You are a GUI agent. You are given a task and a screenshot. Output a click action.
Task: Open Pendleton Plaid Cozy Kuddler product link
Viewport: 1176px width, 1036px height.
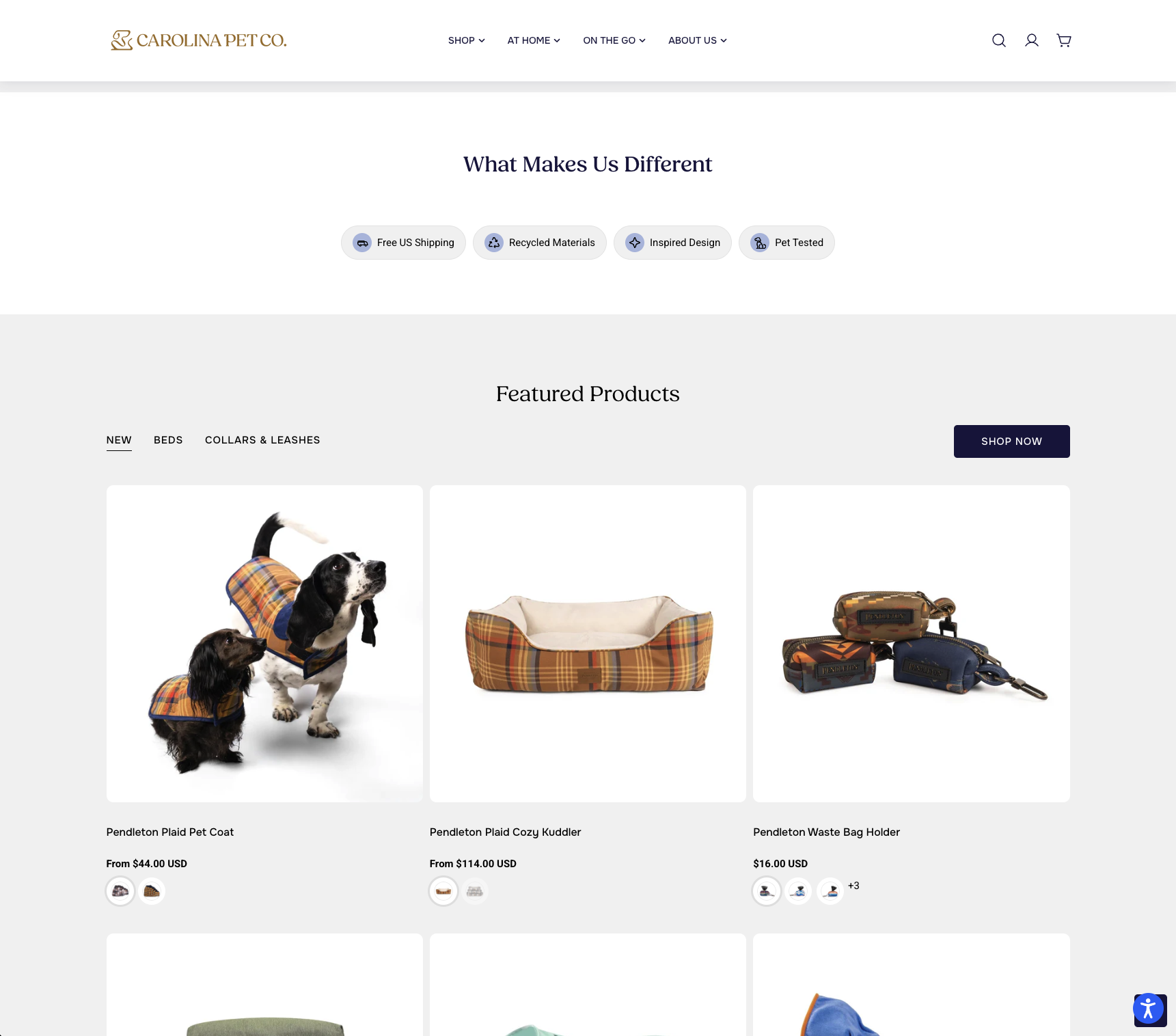point(505,832)
